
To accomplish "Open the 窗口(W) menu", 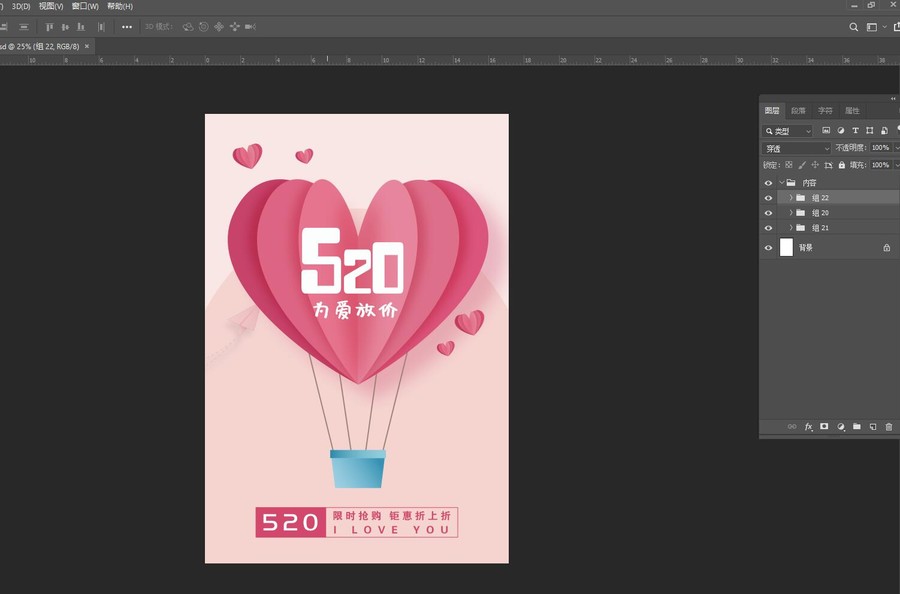I will pyautogui.click(x=86, y=6).
